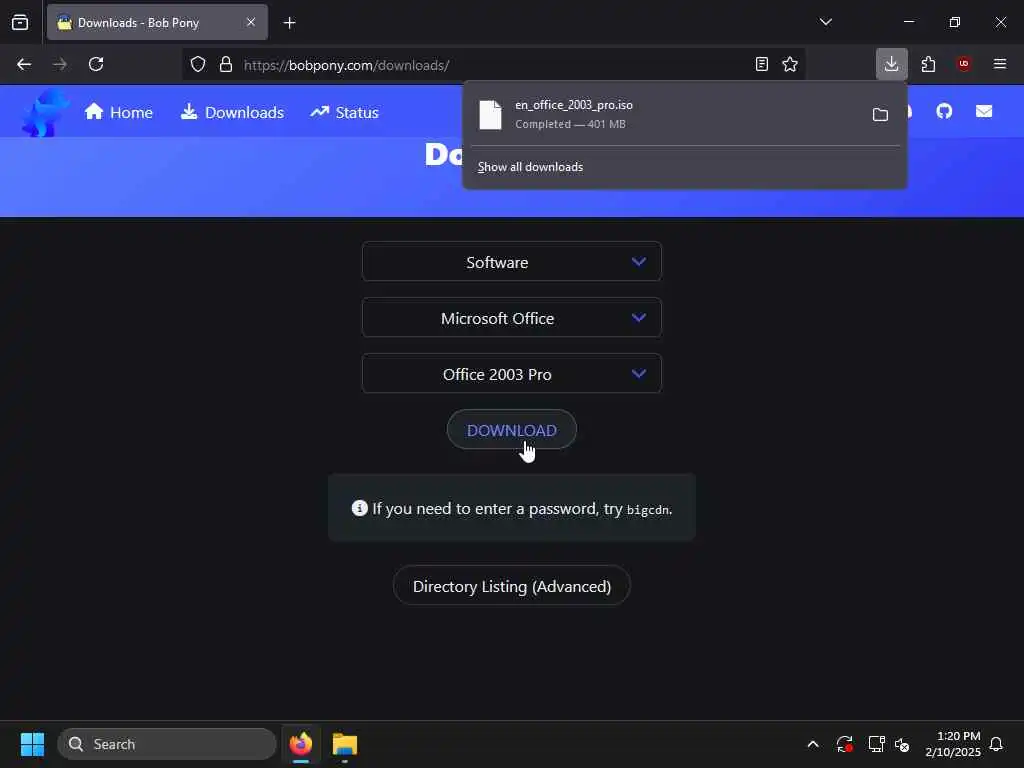Image resolution: width=1024 pixels, height=768 pixels.
Task: Toggle the downloads toolbar button
Action: [x=891, y=64]
